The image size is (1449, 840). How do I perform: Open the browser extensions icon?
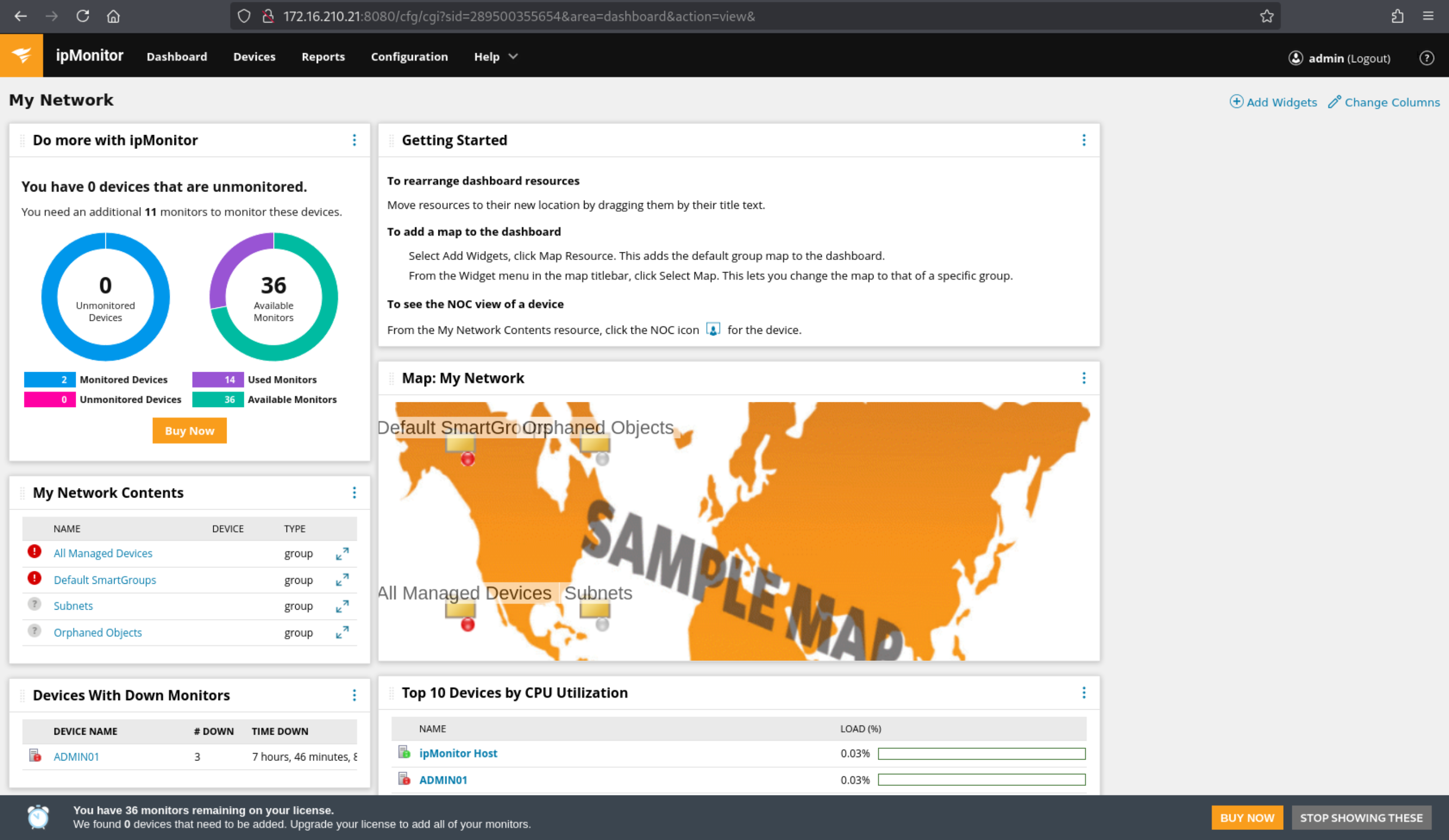point(1397,16)
